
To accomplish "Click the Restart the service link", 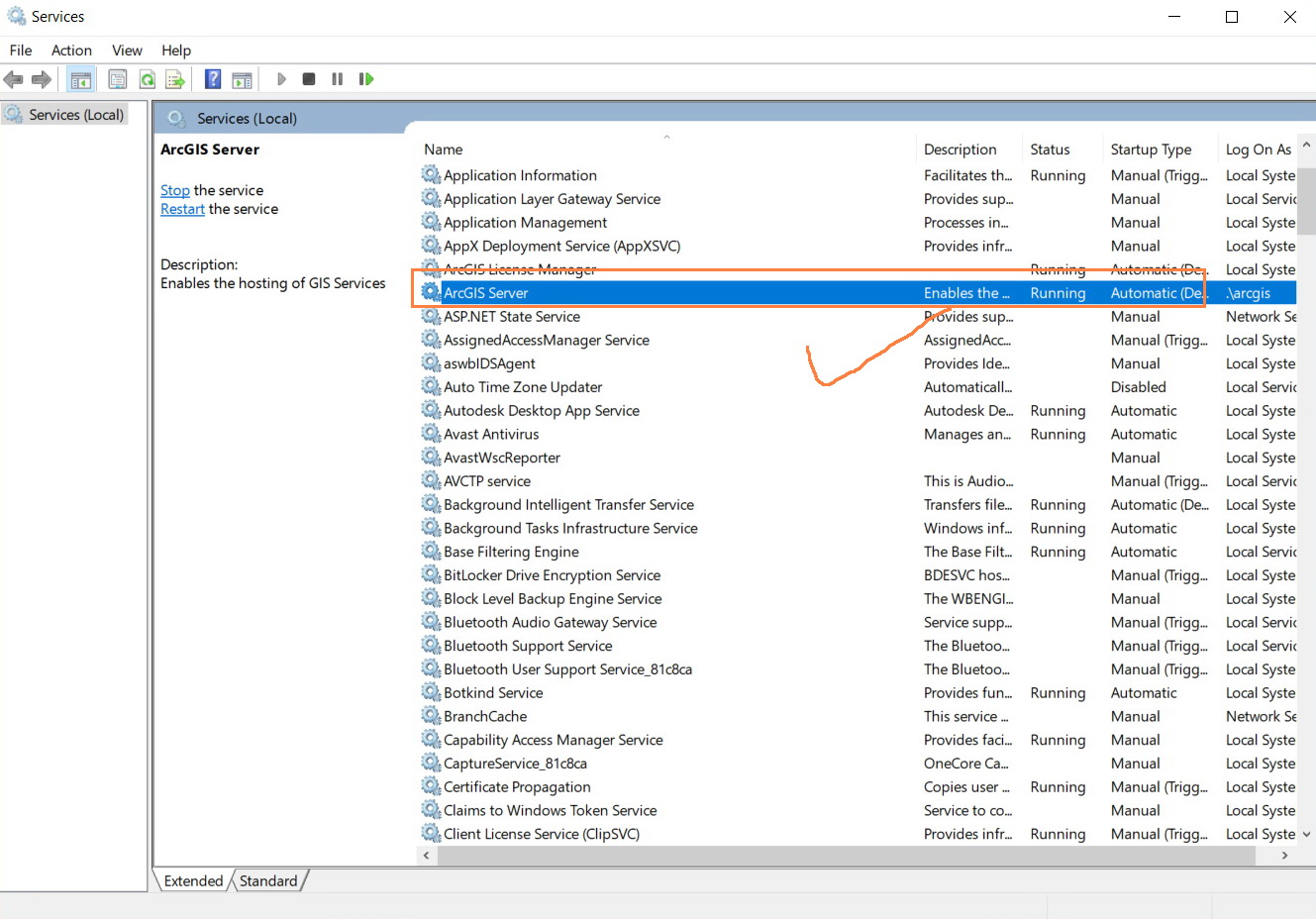I will coord(182,209).
